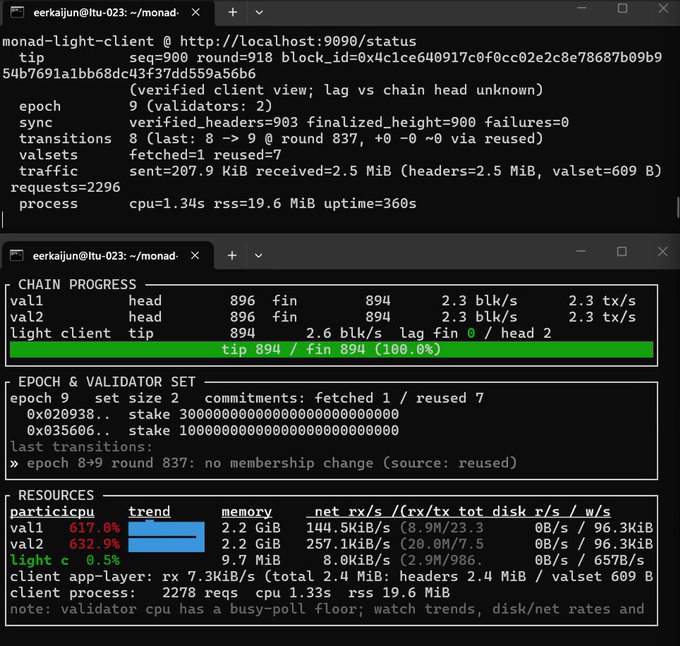Click the EPOCH & VALIDATOR SET header
Image resolution: width=680 pixels, height=646 pixels.
(x=107, y=382)
